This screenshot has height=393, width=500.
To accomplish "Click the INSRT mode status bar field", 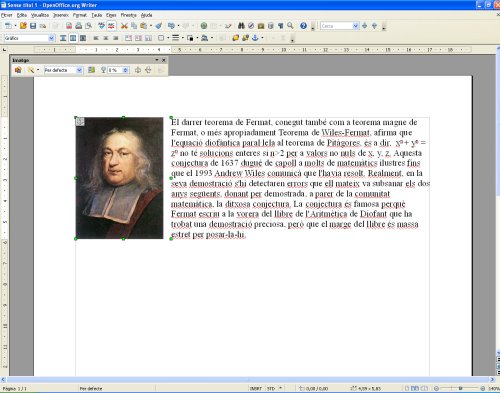I will [256, 388].
